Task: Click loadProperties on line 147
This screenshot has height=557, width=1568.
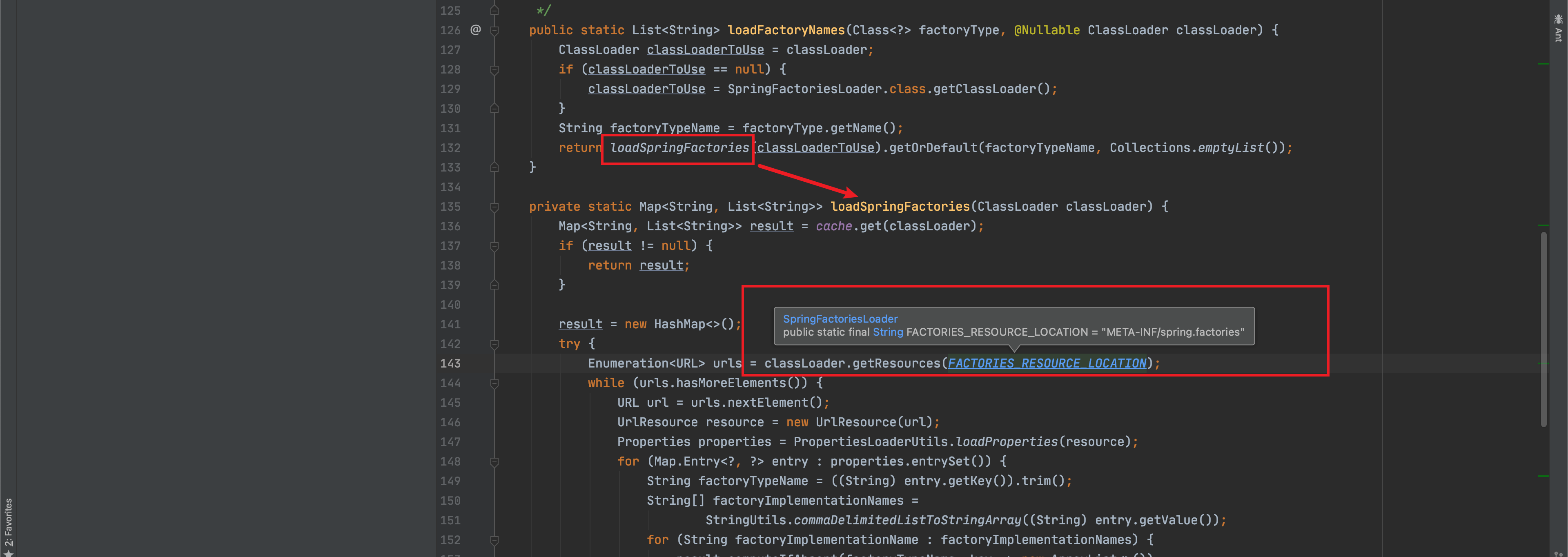Action: coord(1006,441)
